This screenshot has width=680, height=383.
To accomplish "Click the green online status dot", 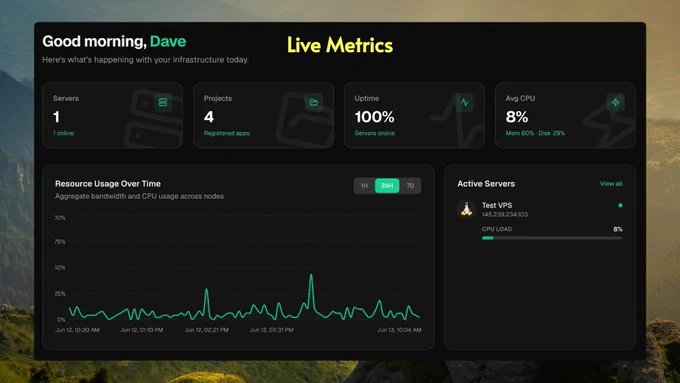I will (x=620, y=205).
